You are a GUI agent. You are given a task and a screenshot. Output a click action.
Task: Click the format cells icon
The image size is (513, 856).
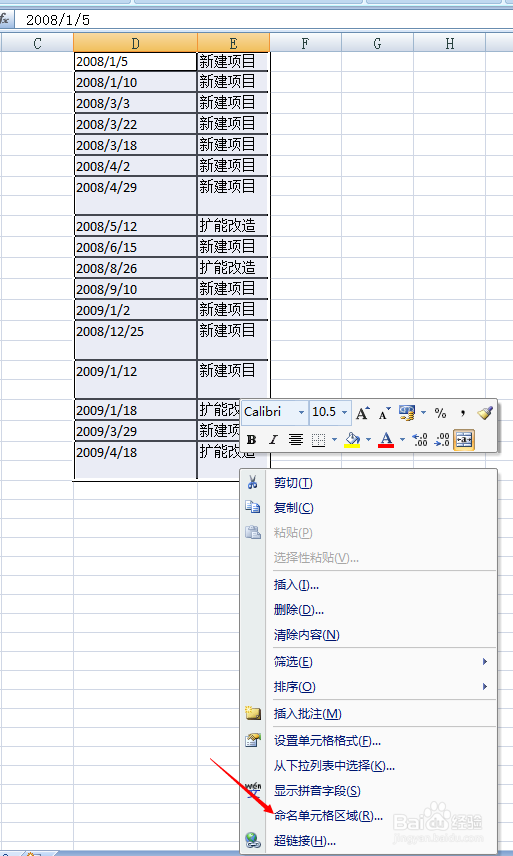pyautogui.click(x=253, y=740)
